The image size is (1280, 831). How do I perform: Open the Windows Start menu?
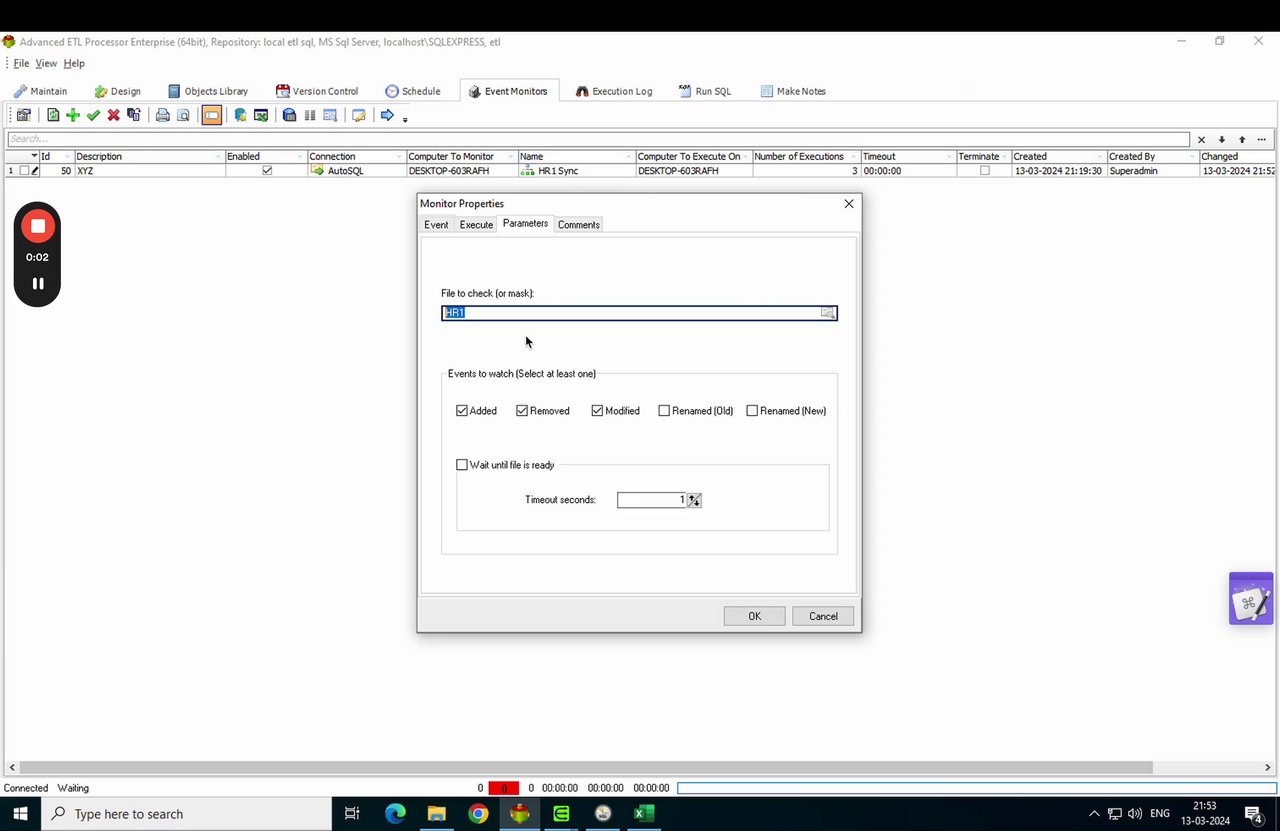[x=20, y=814]
